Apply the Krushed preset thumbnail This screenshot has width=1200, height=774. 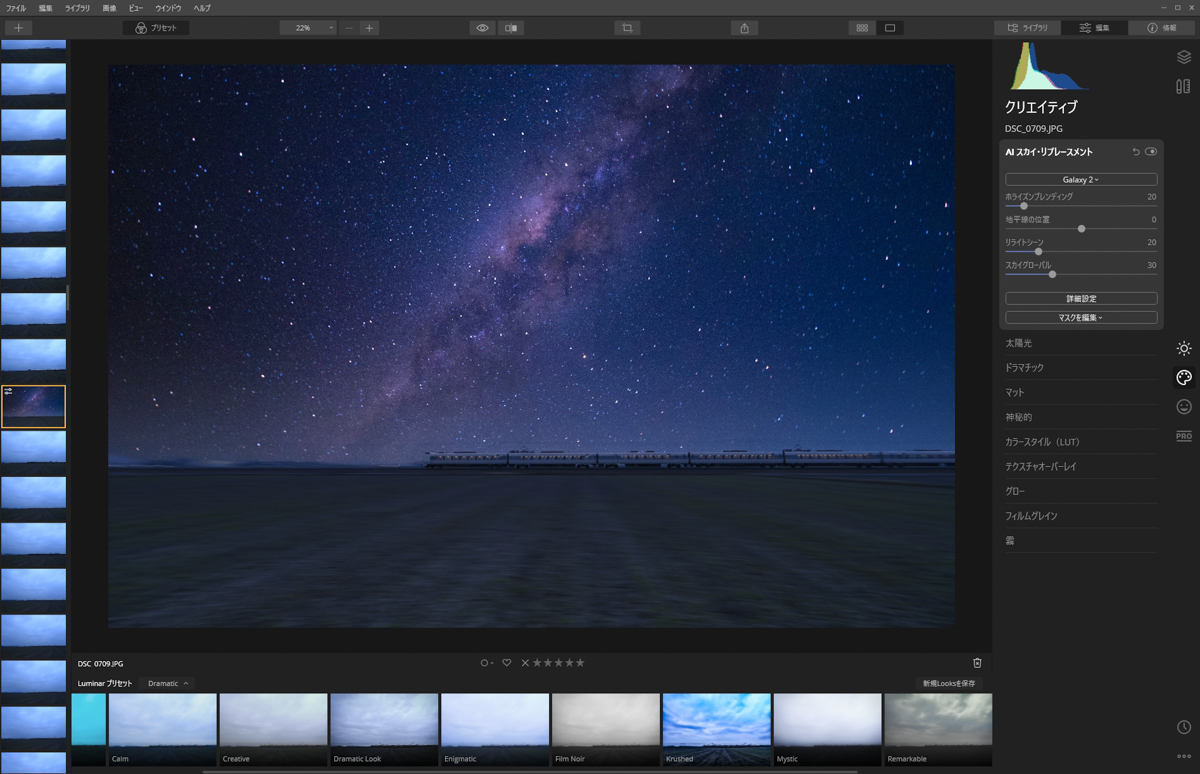pyautogui.click(x=717, y=730)
